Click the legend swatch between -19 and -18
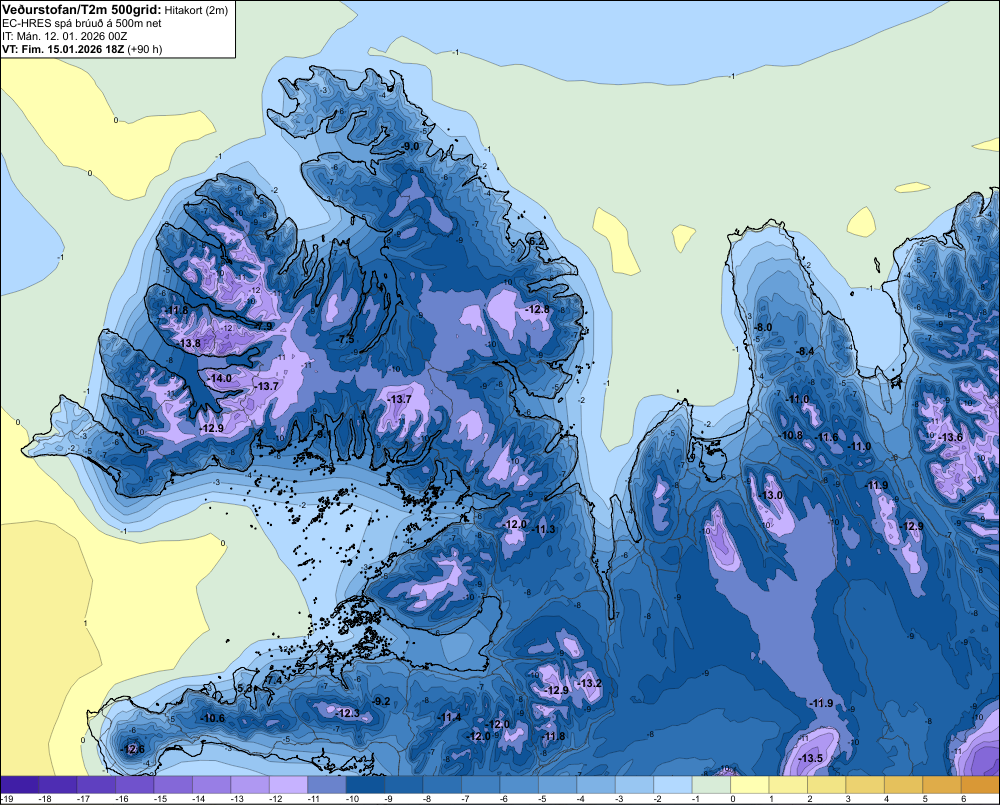Image resolution: width=1000 pixels, height=805 pixels. click(x=20, y=785)
